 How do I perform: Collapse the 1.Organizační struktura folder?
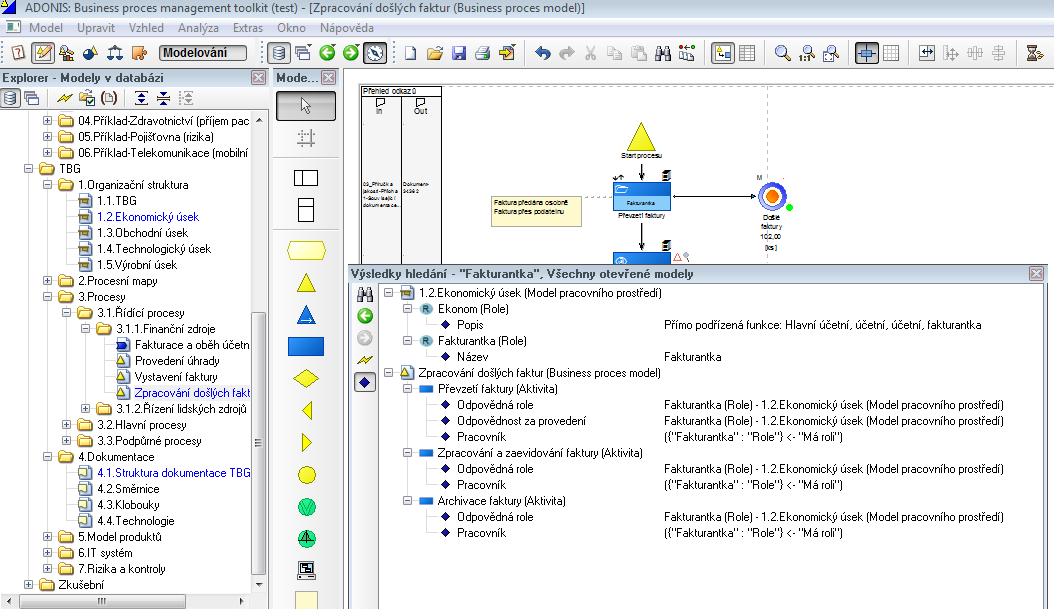(x=48, y=185)
